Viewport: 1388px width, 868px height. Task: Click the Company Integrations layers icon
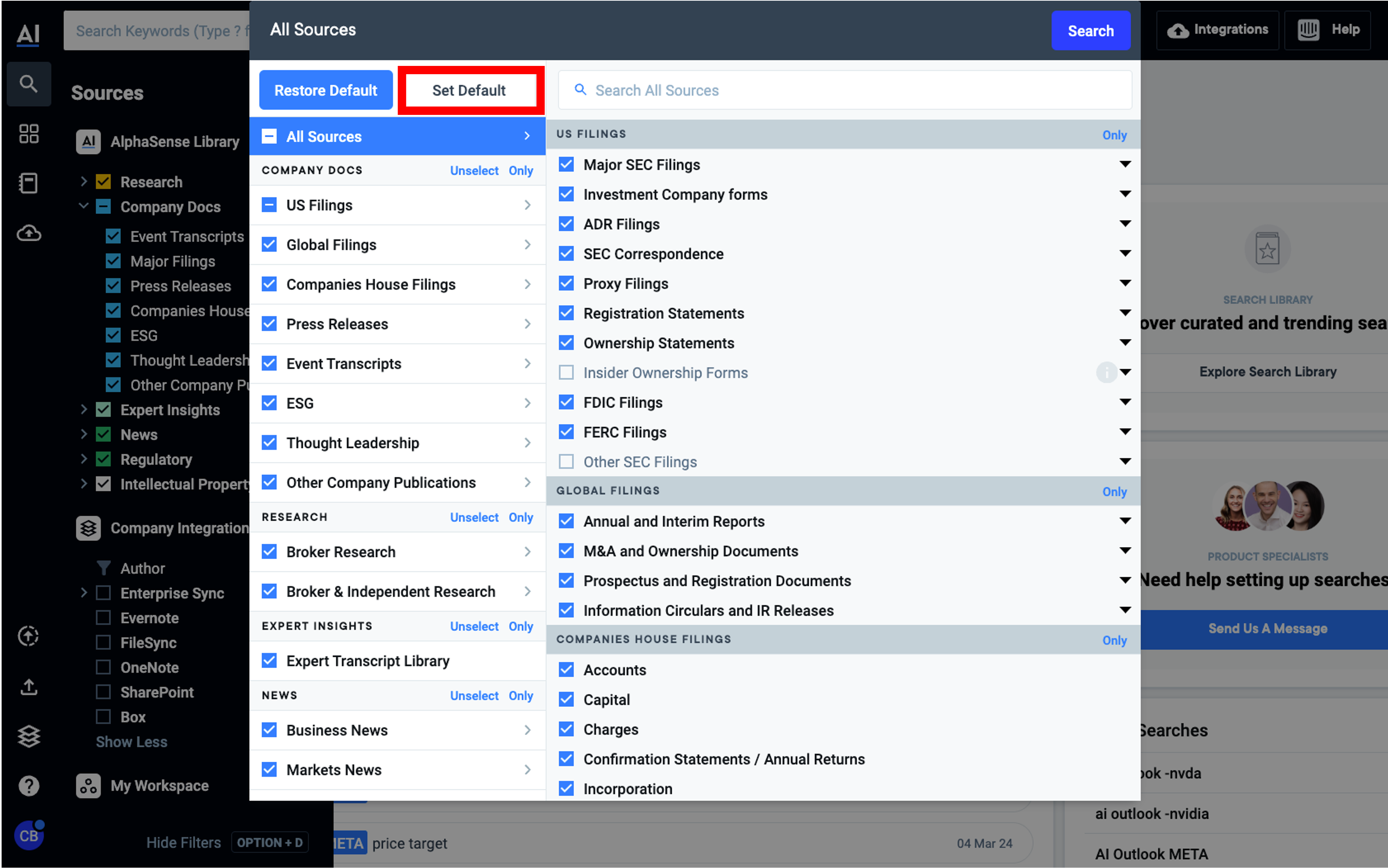[88, 528]
